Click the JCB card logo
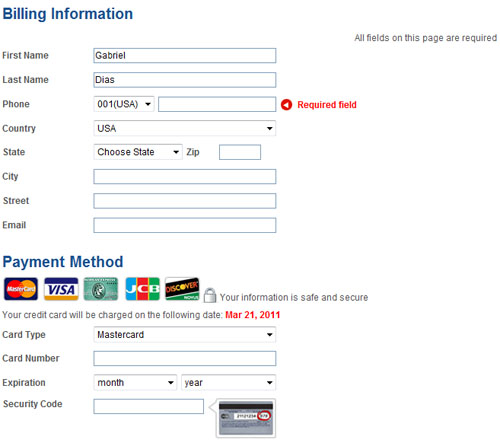The image size is (500, 446). point(143,289)
